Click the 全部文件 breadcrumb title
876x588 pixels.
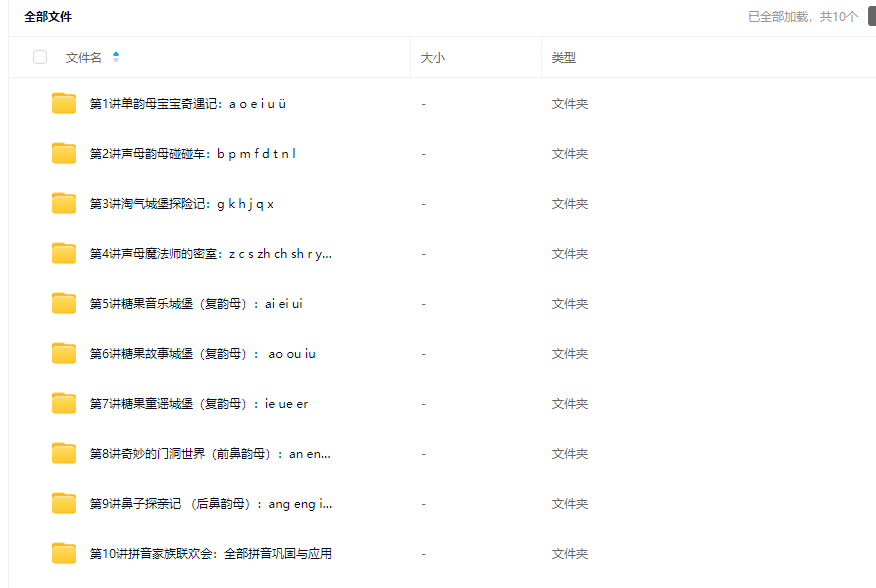tap(48, 17)
